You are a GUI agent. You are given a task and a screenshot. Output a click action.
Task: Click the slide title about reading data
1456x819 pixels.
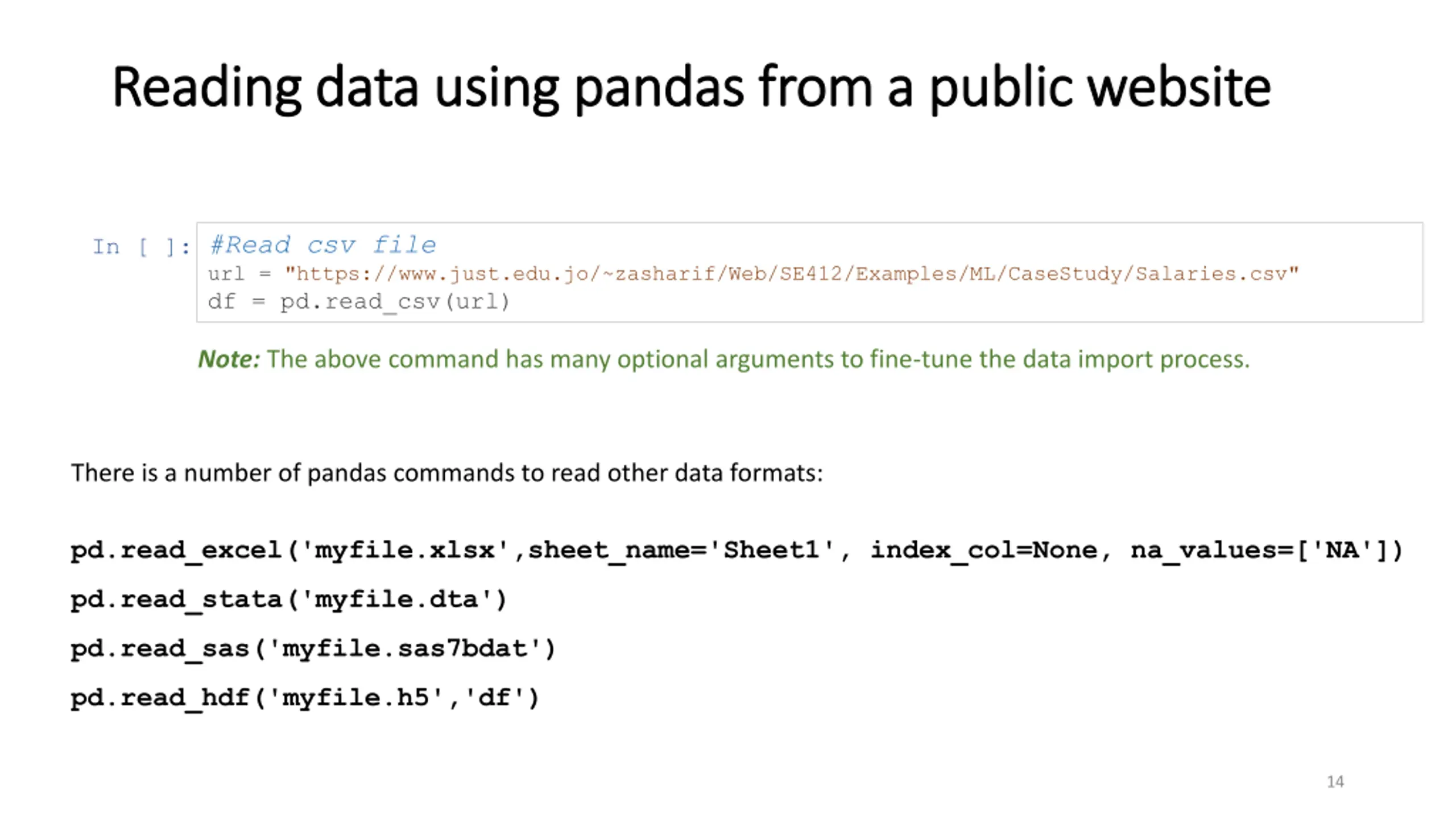pos(691,87)
